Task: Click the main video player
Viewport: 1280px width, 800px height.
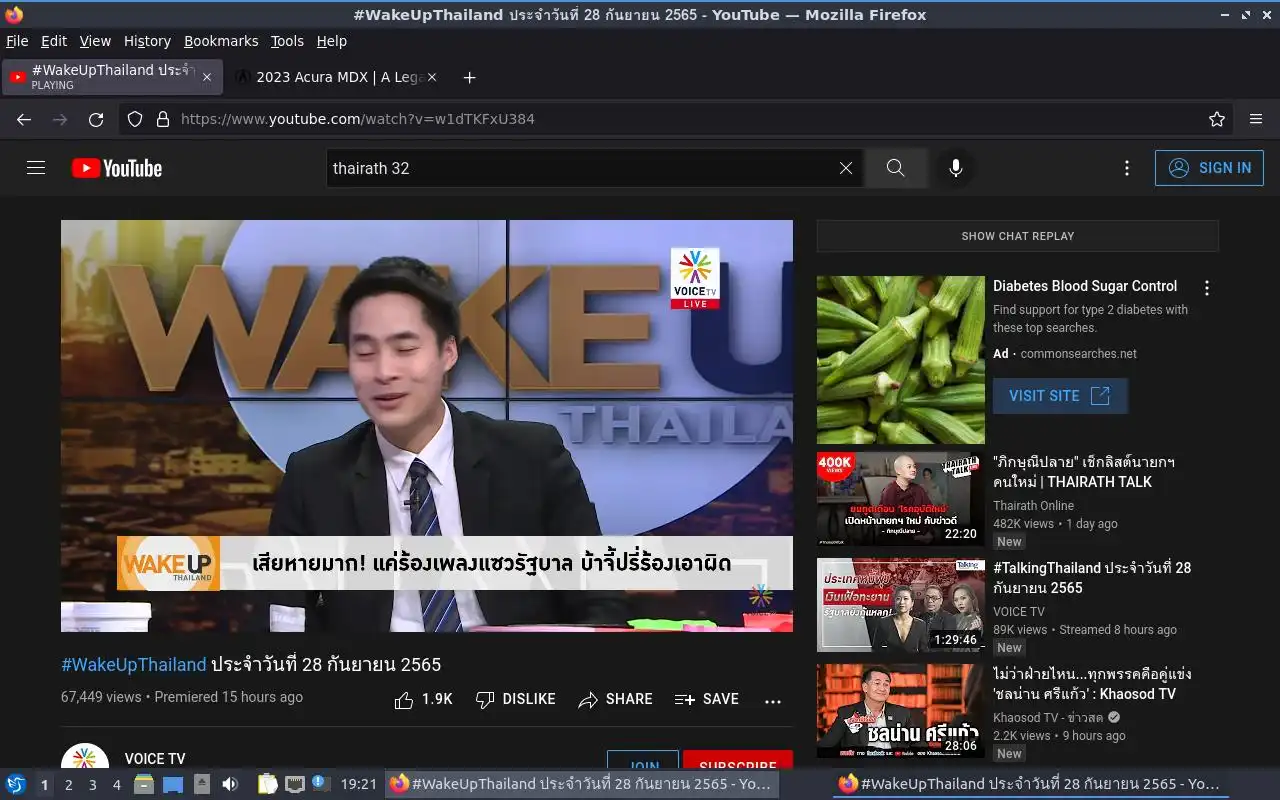Action: pos(427,426)
